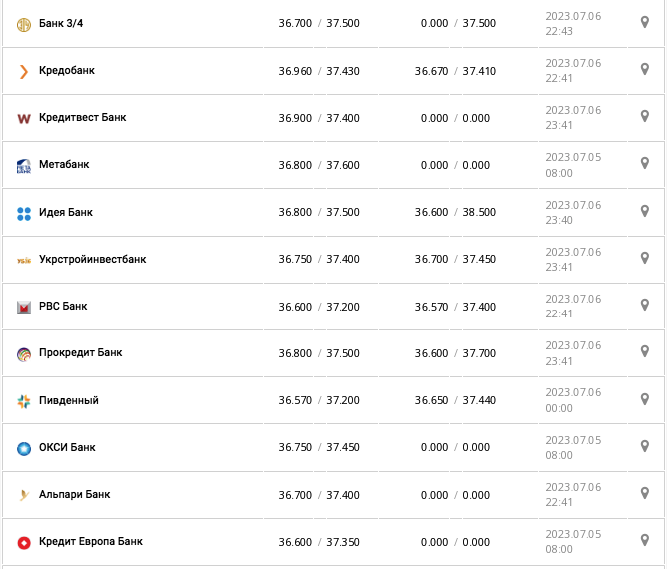Click the Банк 3/4 logo icon
667x569 pixels.
(x=24, y=24)
